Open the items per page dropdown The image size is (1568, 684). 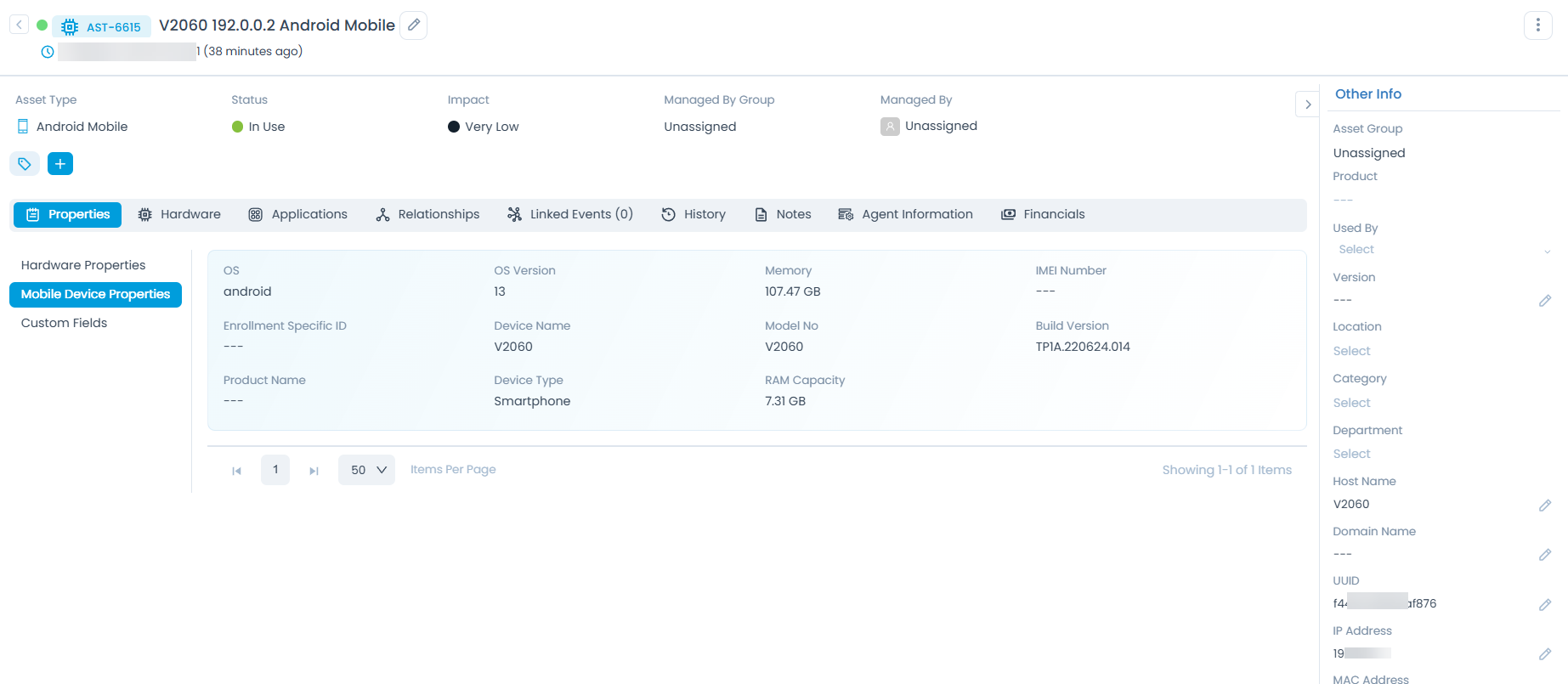pos(366,470)
